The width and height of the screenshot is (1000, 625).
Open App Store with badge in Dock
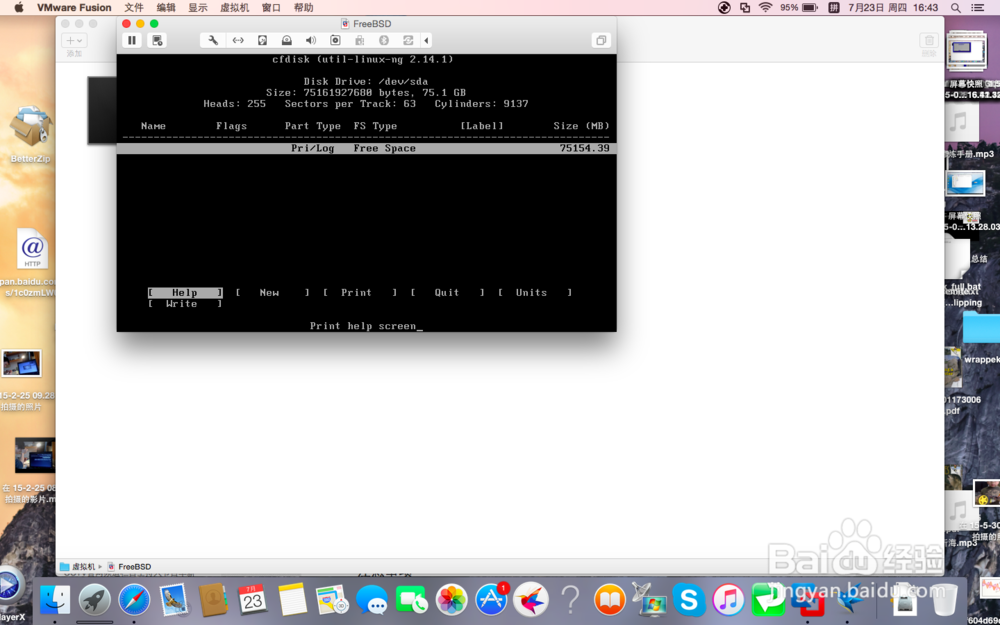click(491, 600)
